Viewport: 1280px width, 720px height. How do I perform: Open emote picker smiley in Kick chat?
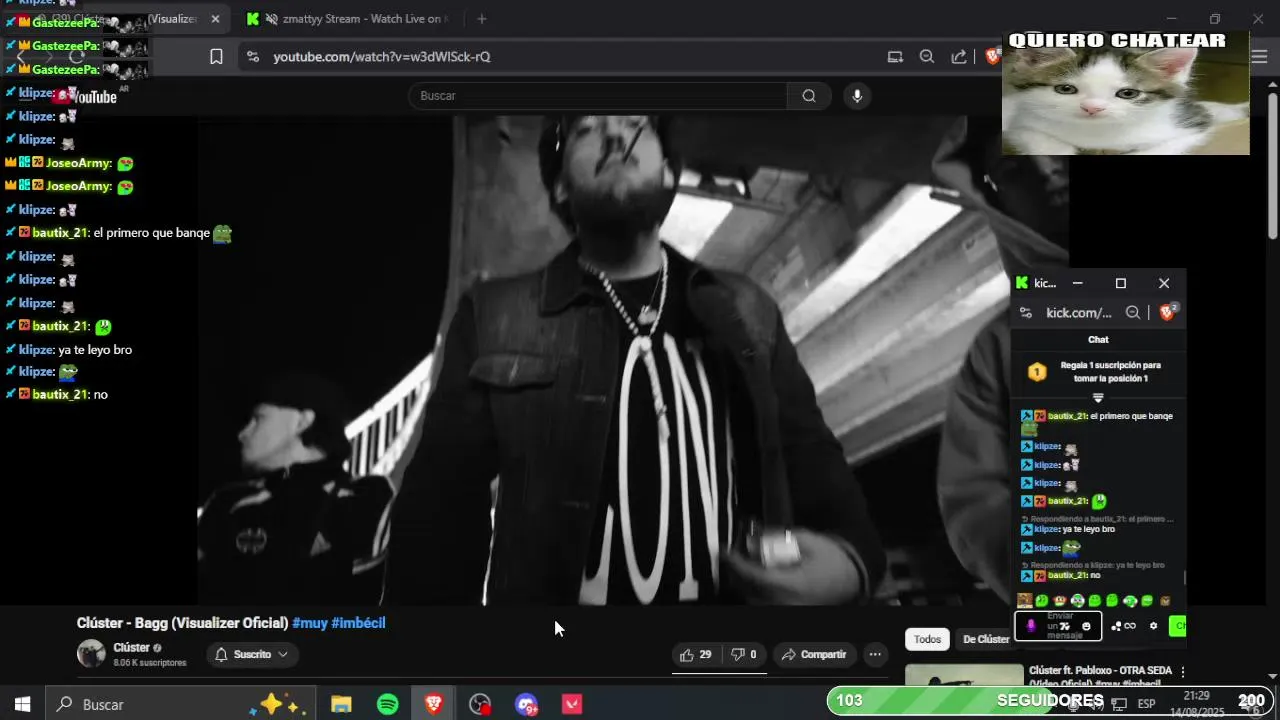pos(1087,626)
